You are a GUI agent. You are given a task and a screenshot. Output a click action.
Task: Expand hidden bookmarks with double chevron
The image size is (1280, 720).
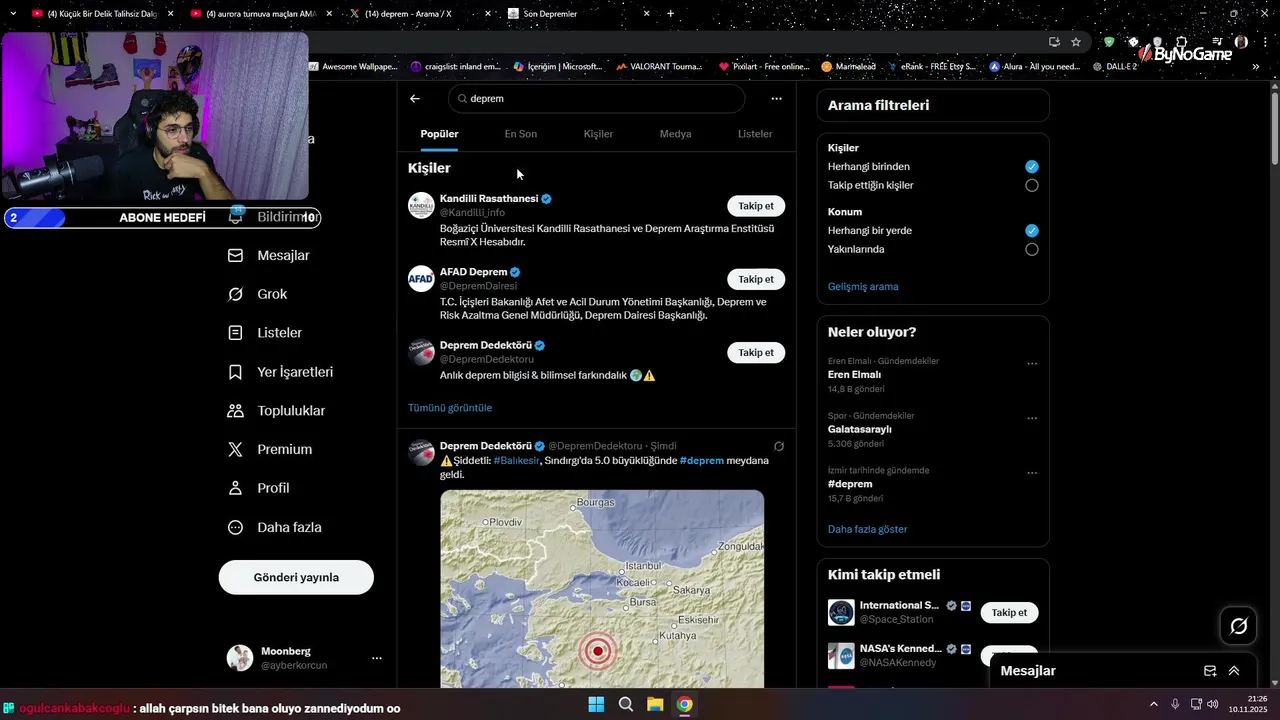pyautogui.click(x=1256, y=67)
